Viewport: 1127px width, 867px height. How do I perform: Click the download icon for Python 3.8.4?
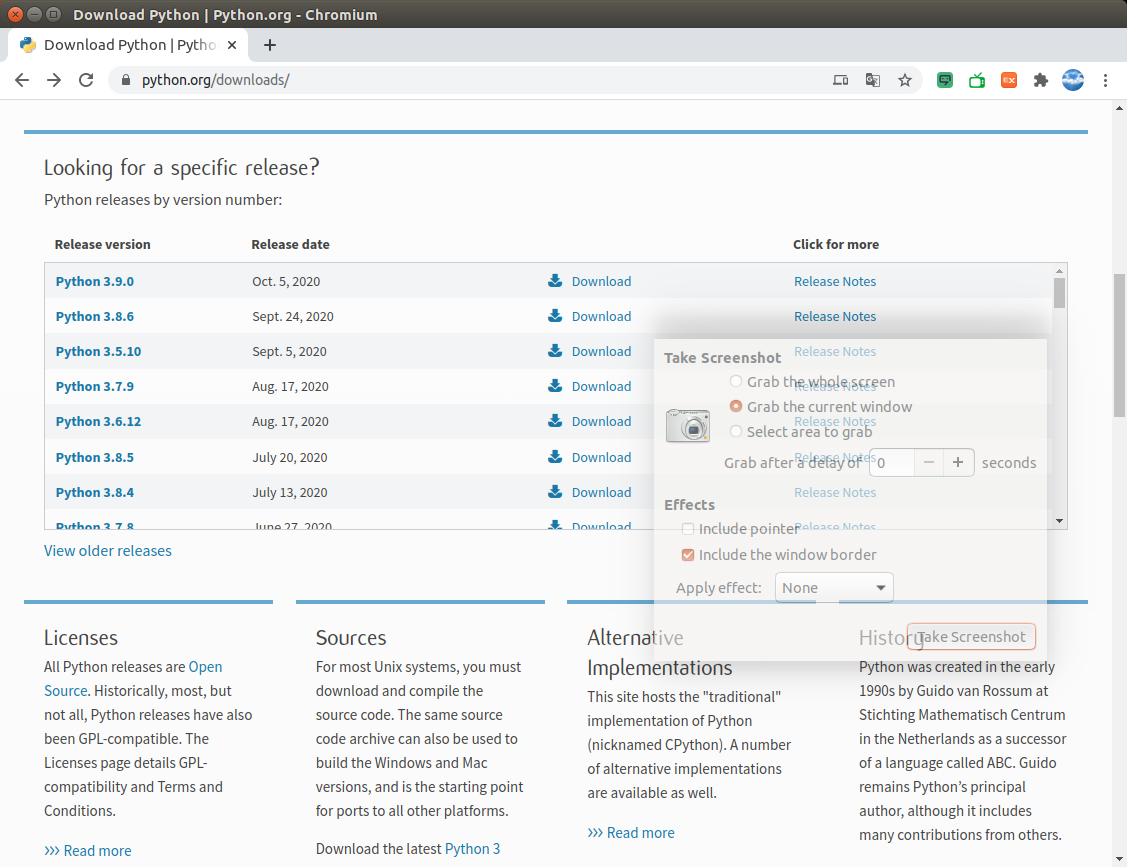(555, 492)
